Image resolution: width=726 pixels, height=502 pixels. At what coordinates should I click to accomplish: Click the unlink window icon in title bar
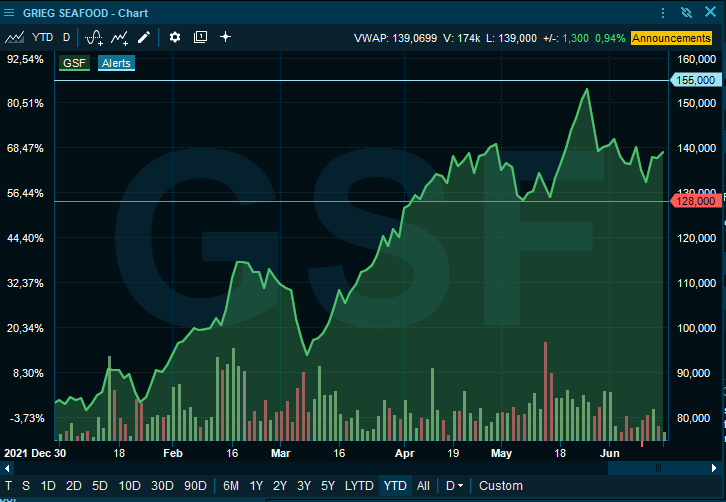point(685,12)
